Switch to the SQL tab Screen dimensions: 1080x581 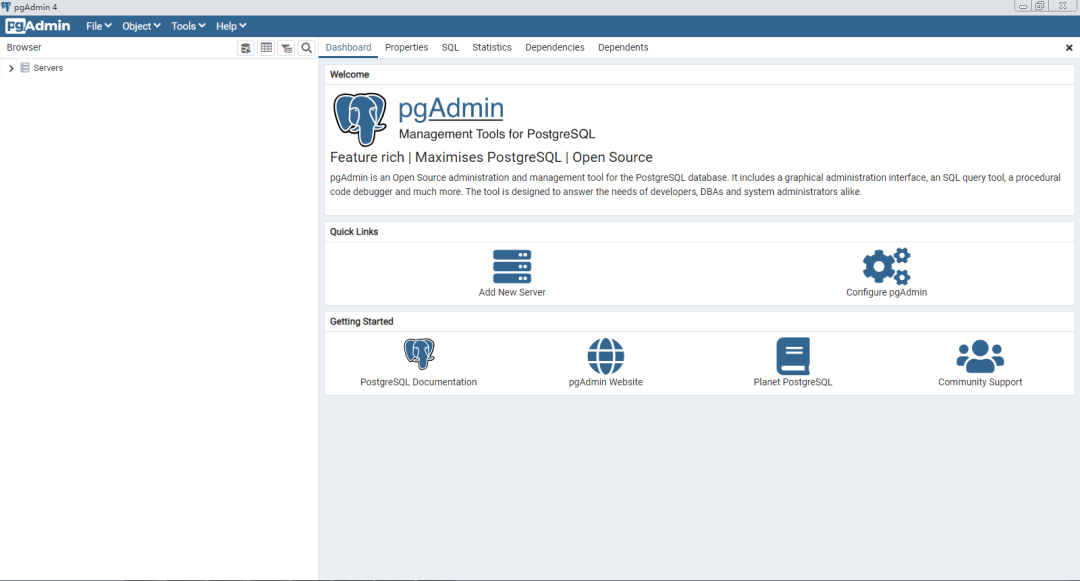(x=450, y=47)
